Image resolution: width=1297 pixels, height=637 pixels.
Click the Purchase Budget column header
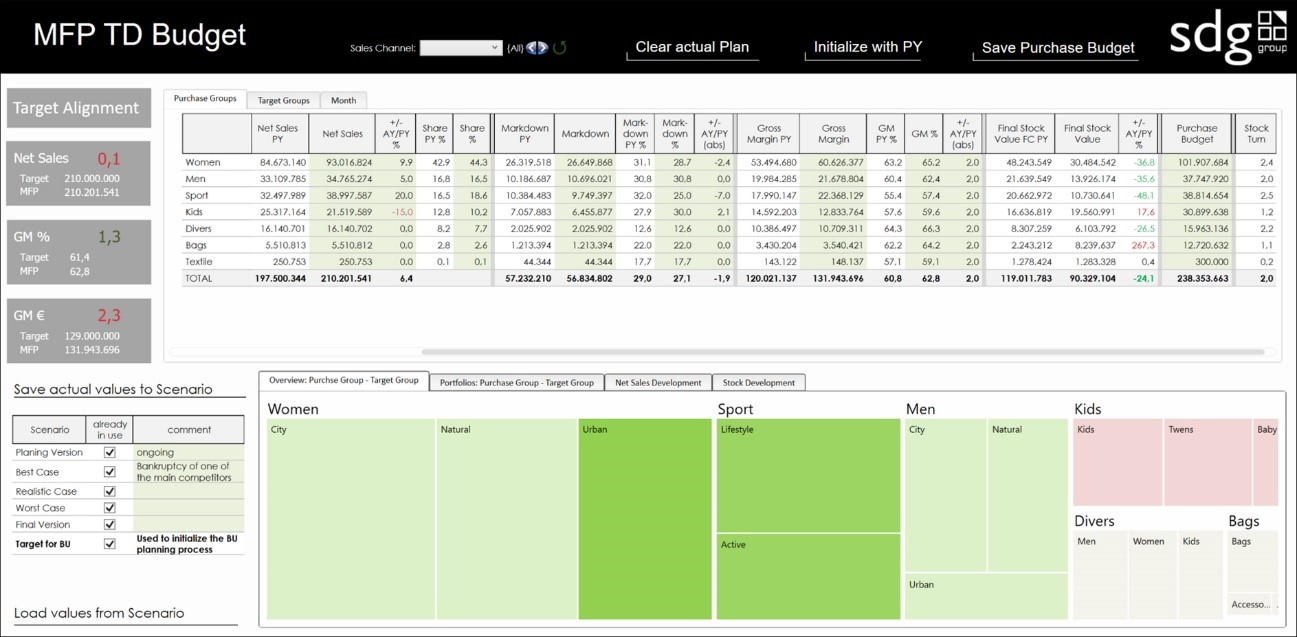pyautogui.click(x=1197, y=134)
